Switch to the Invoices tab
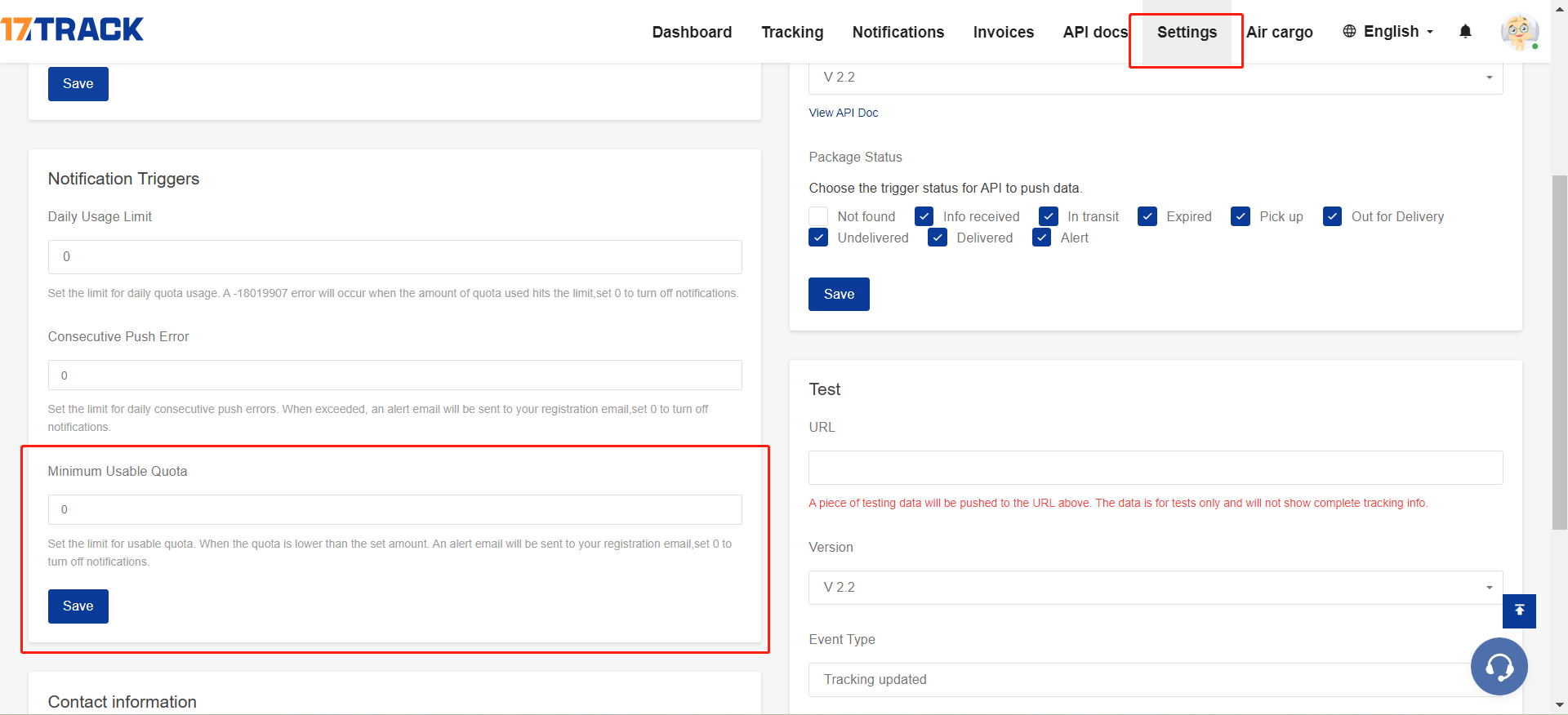The image size is (1568, 715). pyautogui.click(x=1003, y=32)
